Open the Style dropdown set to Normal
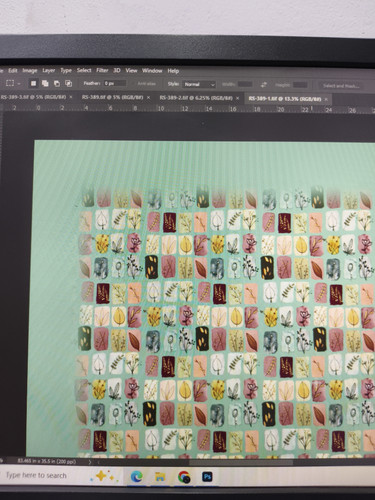The width and height of the screenshot is (375, 500). coord(199,85)
